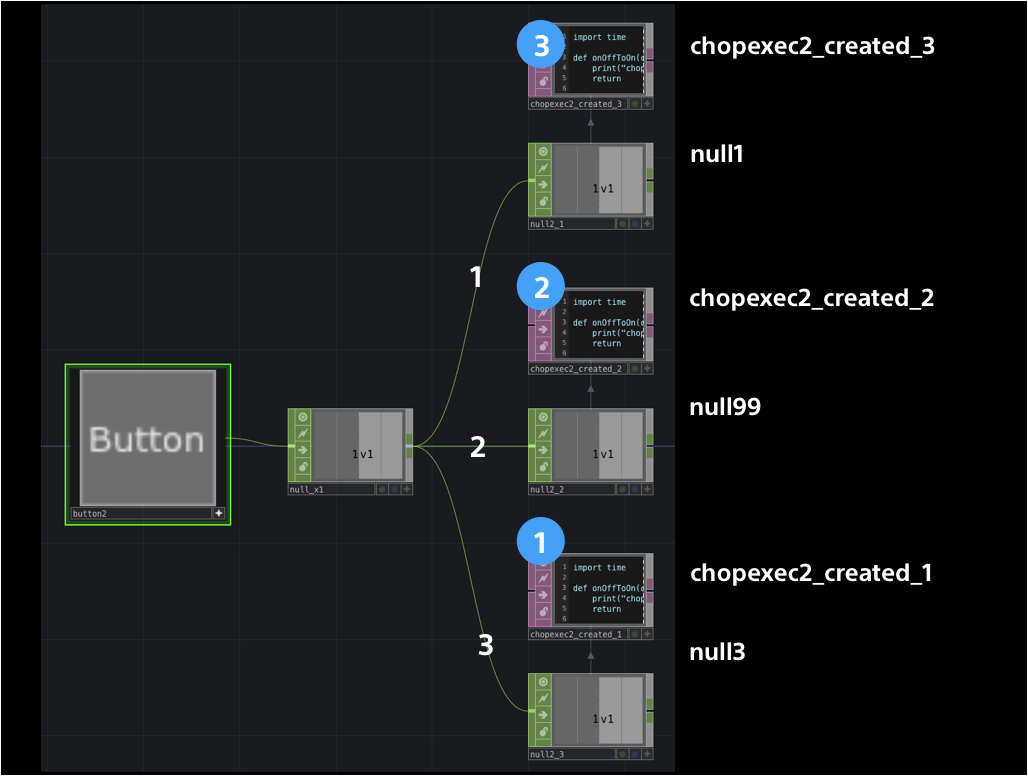Toggle the green dot on chopexec2_created_1
The height and width of the screenshot is (776, 1028).
click(x=635, y=633)
